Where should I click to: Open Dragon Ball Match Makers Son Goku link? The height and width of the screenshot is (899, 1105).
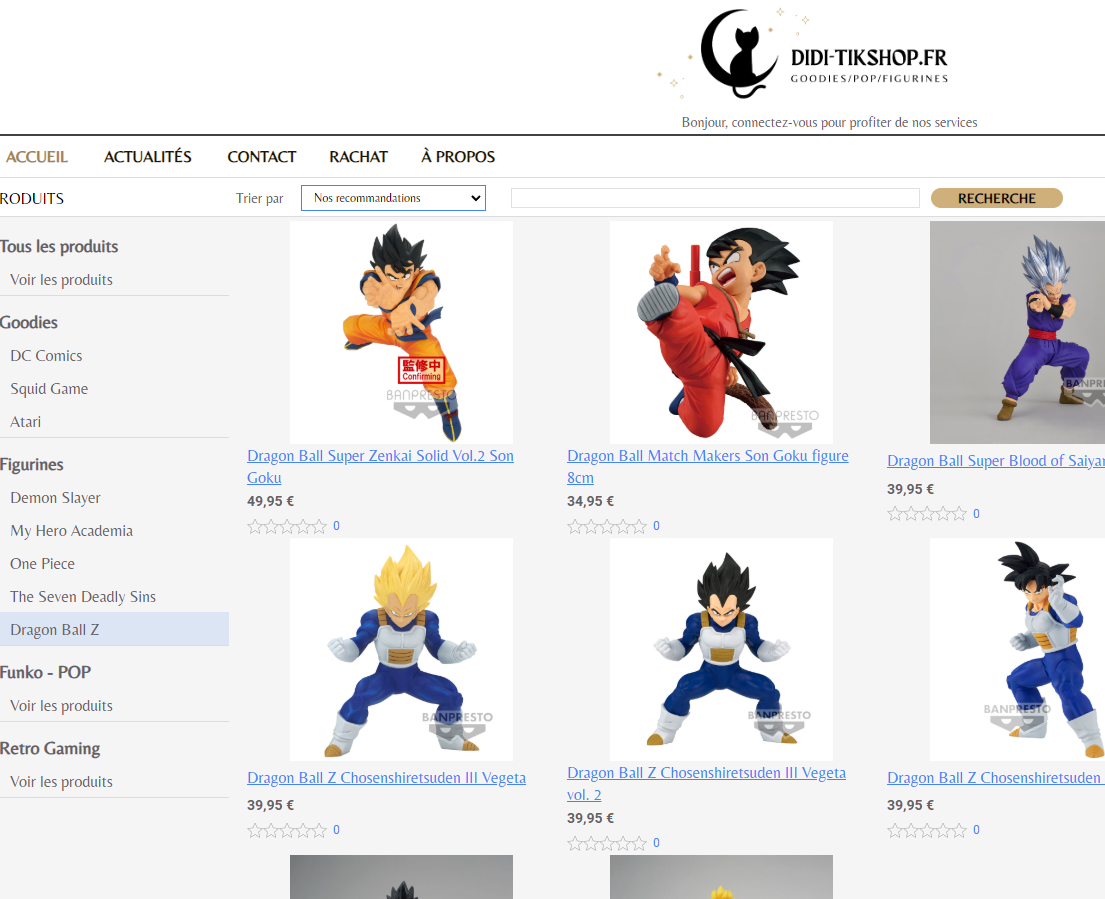tap(708, 466)
